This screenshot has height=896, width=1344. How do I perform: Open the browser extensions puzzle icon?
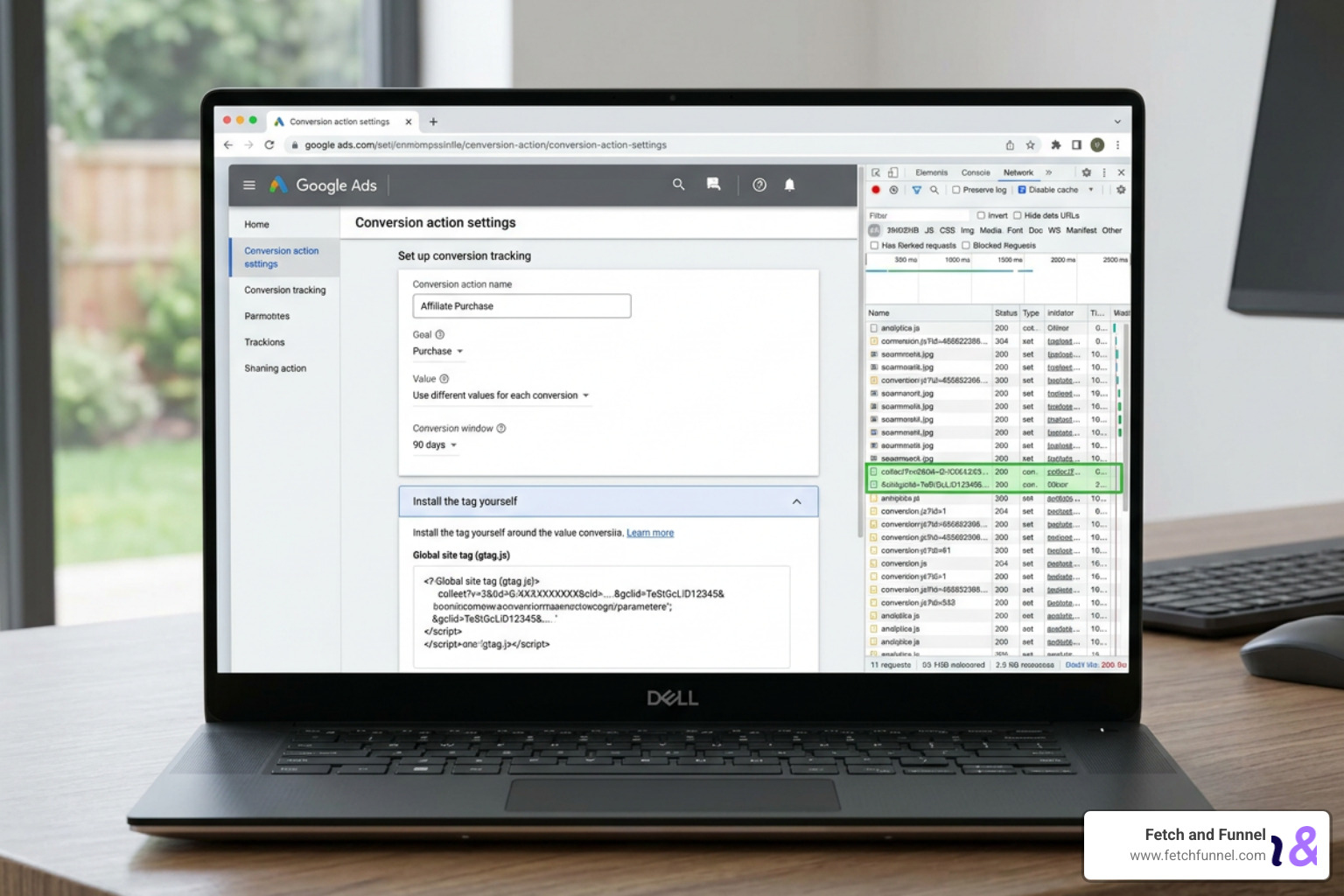coord(1056,145)
